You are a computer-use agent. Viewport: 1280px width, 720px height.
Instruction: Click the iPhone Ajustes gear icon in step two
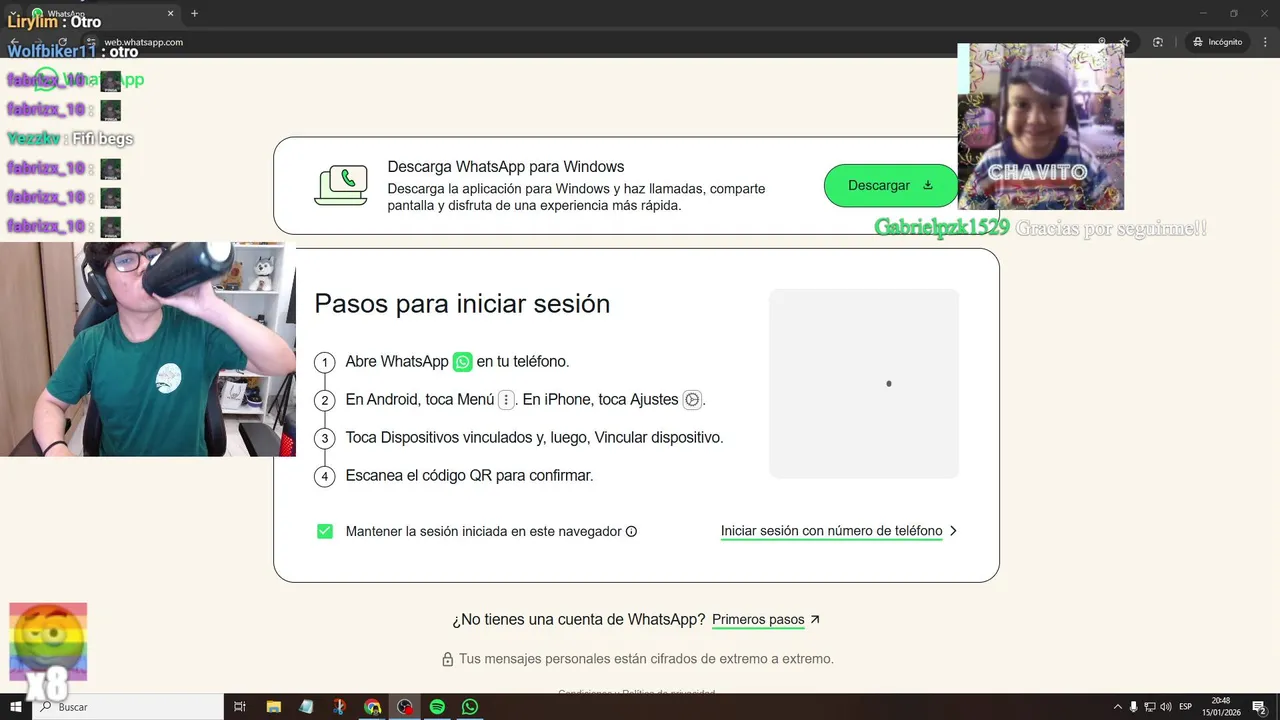(691, 400)
